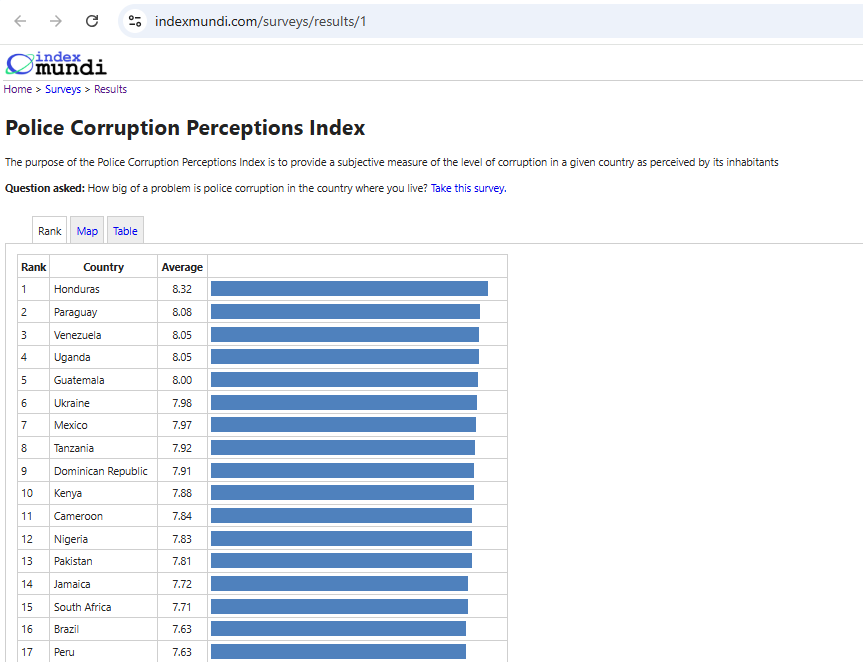
Task: Open the Surveys breadcrumb link
Action: coord(63,89)
